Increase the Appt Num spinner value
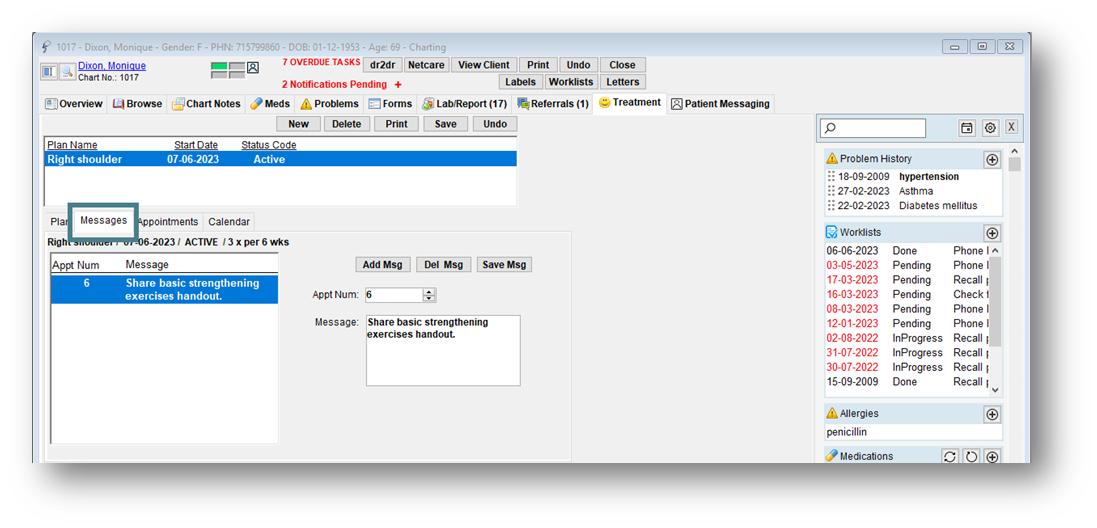1097x528 pixels. pyautogui.click(x=430, y=292)
